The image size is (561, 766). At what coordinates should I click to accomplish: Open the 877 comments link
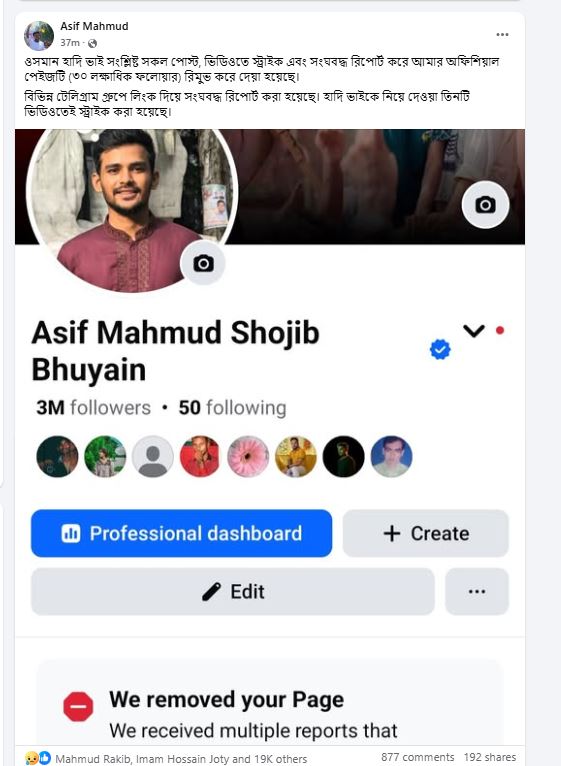pos(418,757)
